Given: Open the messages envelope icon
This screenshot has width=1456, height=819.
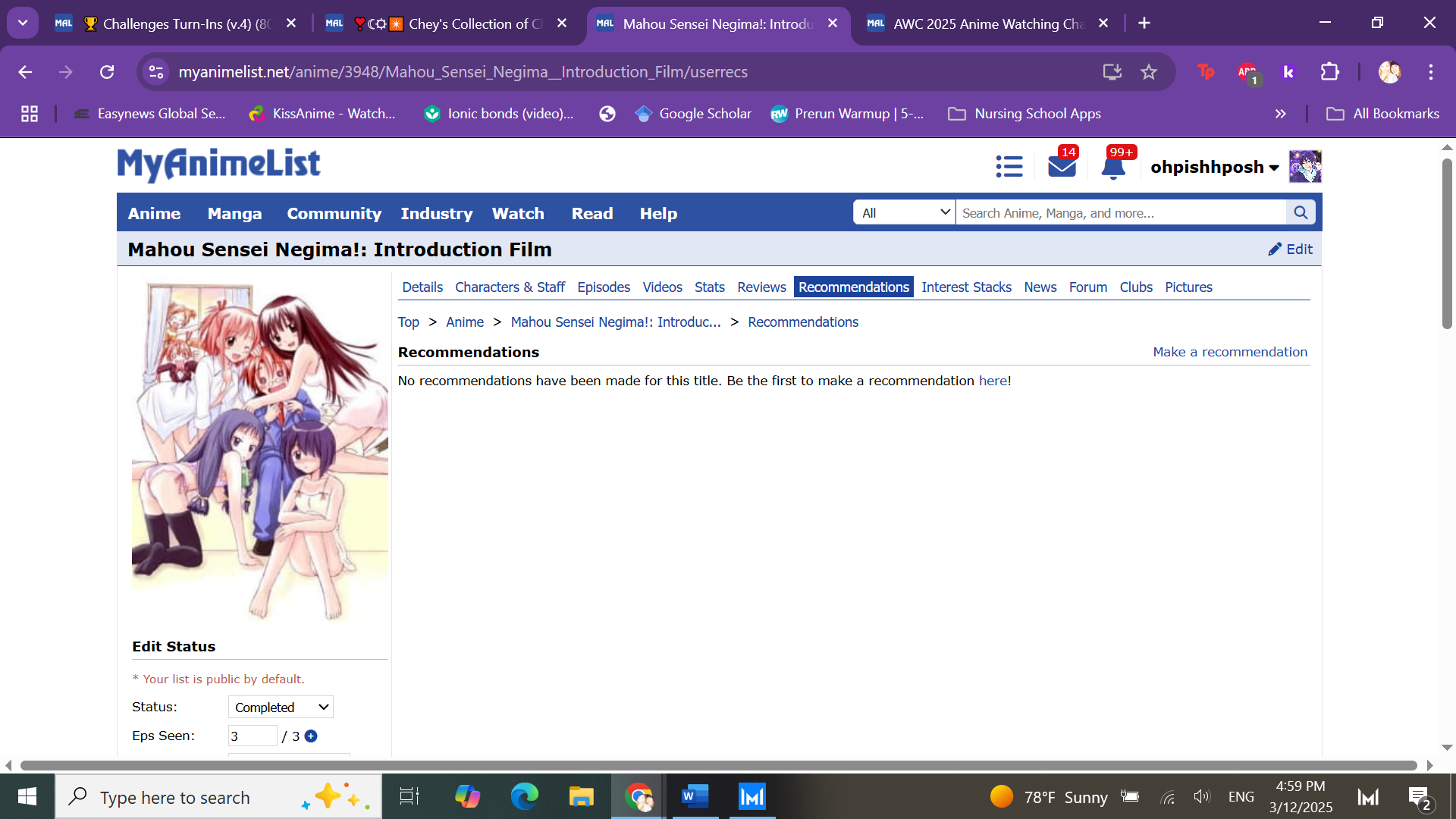Looking at the screenshot, I should click(x=1062, y=166).
